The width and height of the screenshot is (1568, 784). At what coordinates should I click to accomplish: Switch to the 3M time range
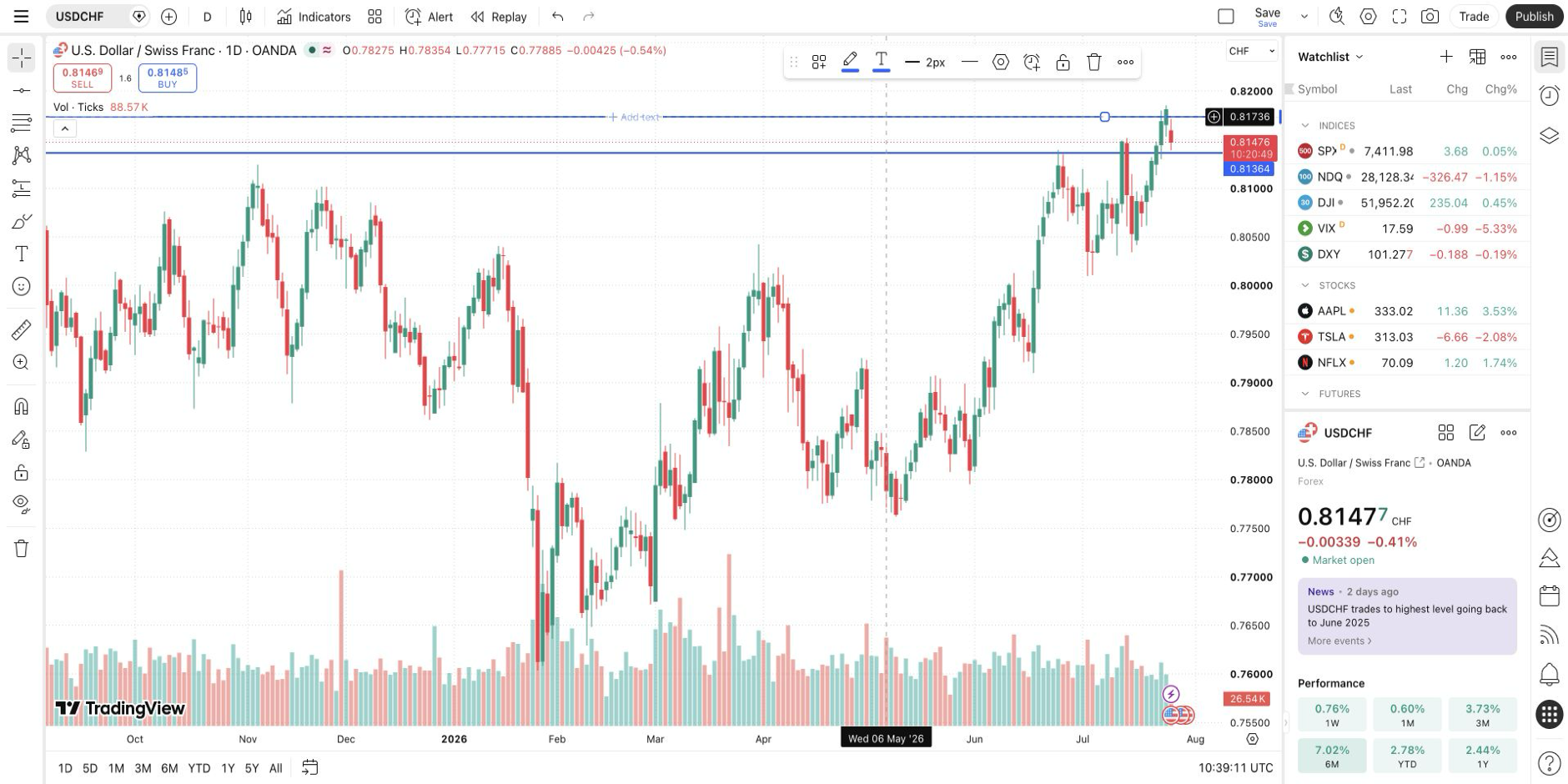143,768
